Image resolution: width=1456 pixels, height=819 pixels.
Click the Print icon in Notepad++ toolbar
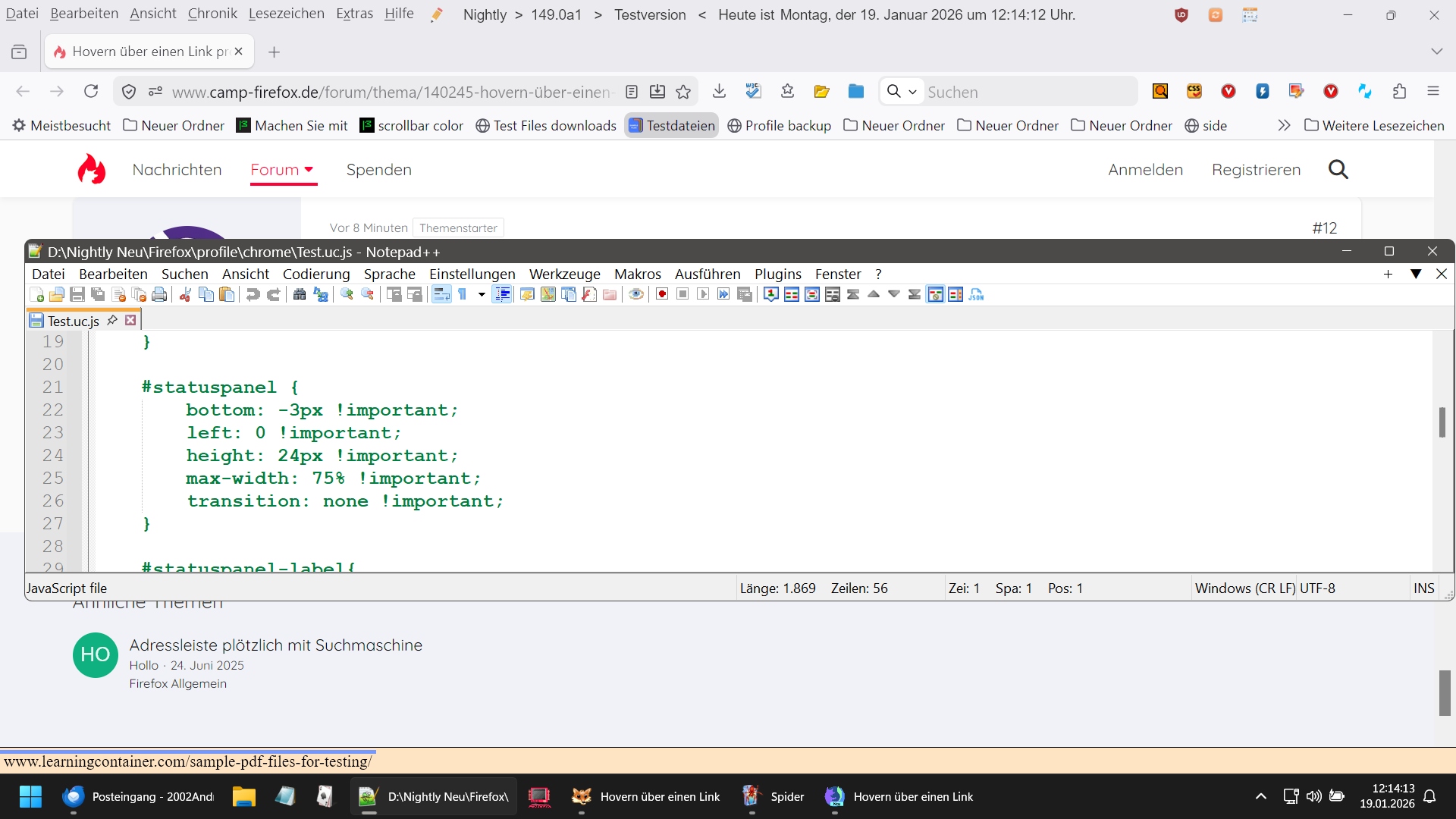point(159,294)
